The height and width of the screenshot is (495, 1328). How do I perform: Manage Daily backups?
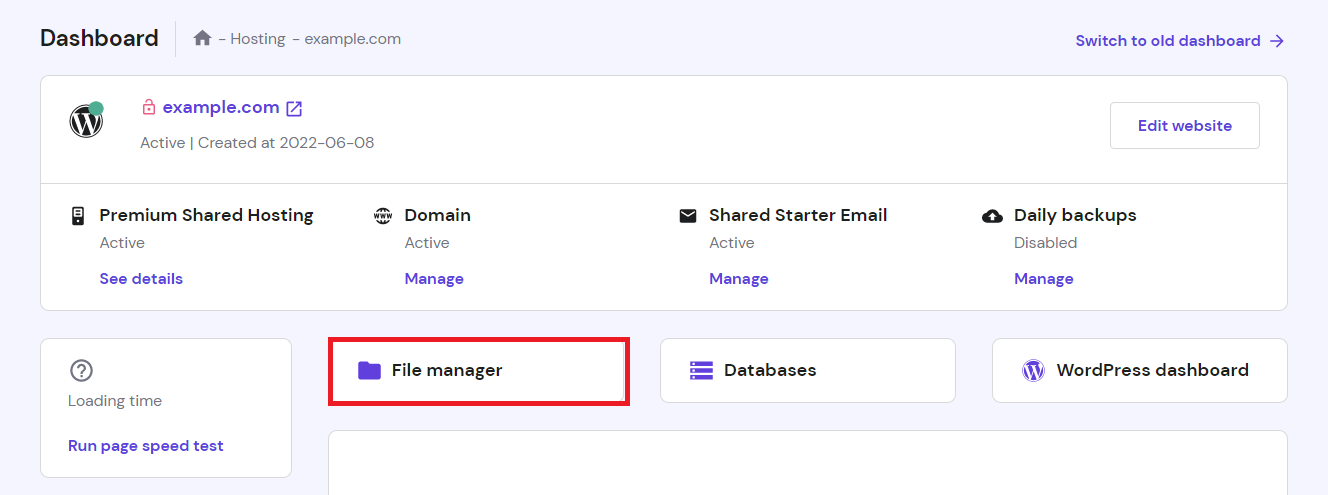coord(1044,279)
